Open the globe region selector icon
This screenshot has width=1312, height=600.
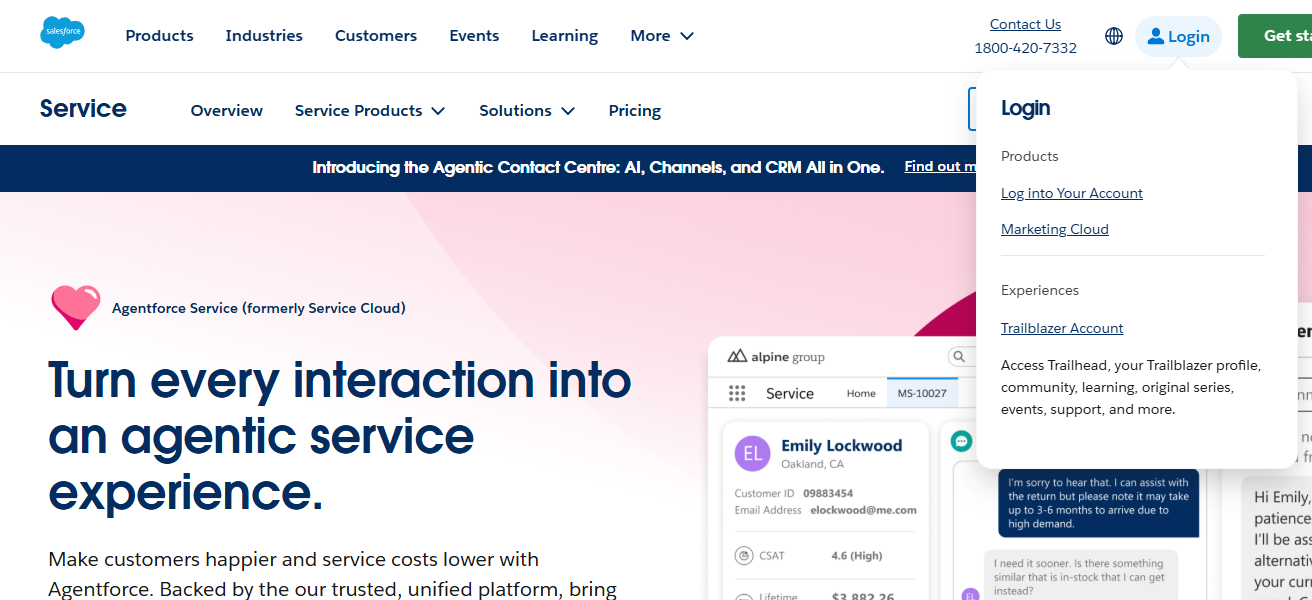tap(1114, 36)
